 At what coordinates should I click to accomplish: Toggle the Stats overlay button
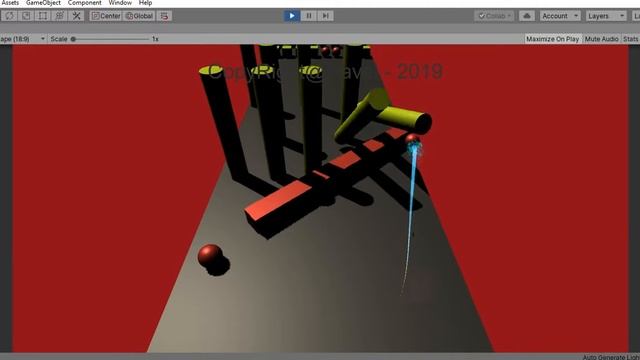point(631,39)
